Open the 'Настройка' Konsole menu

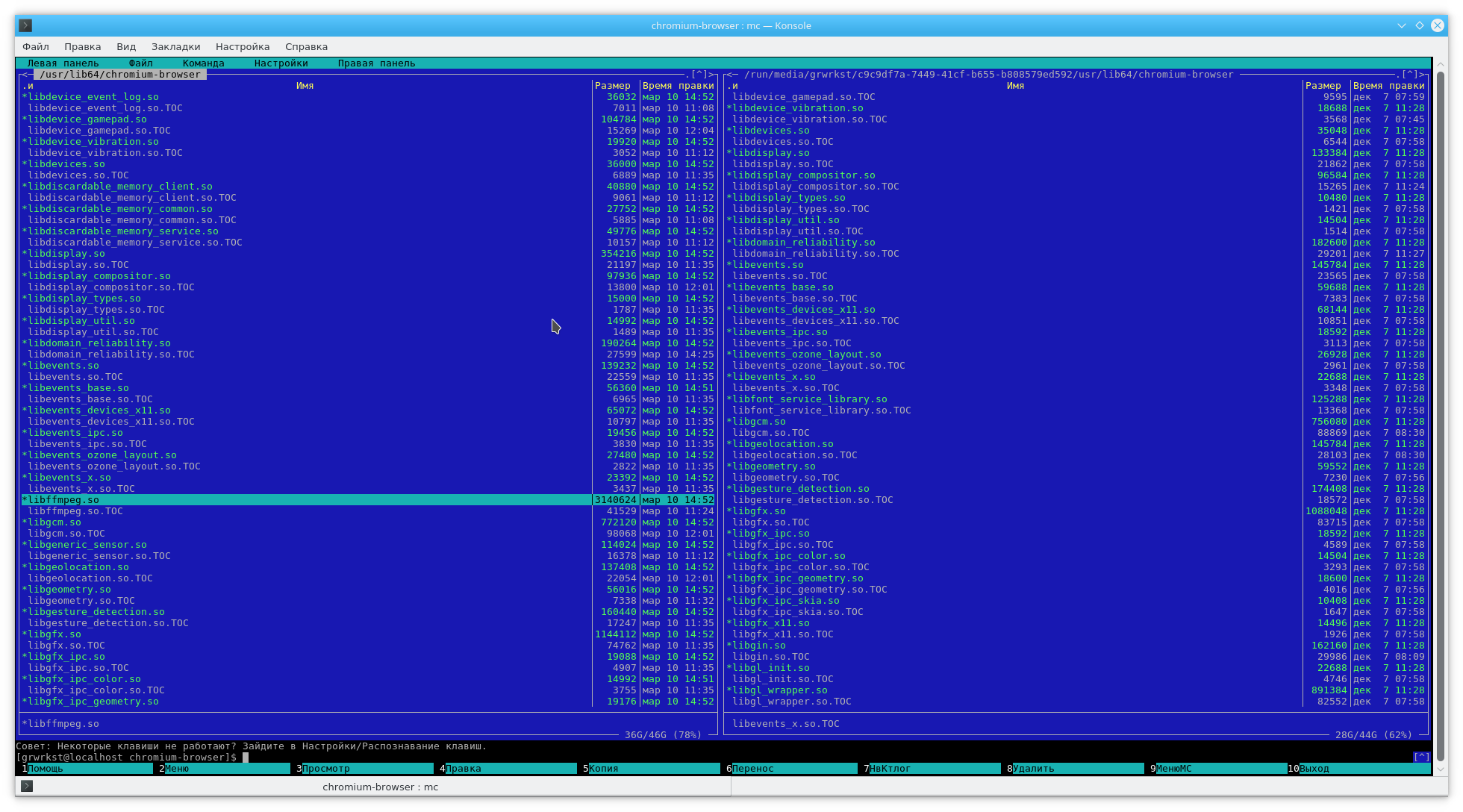tap(243, 46)
